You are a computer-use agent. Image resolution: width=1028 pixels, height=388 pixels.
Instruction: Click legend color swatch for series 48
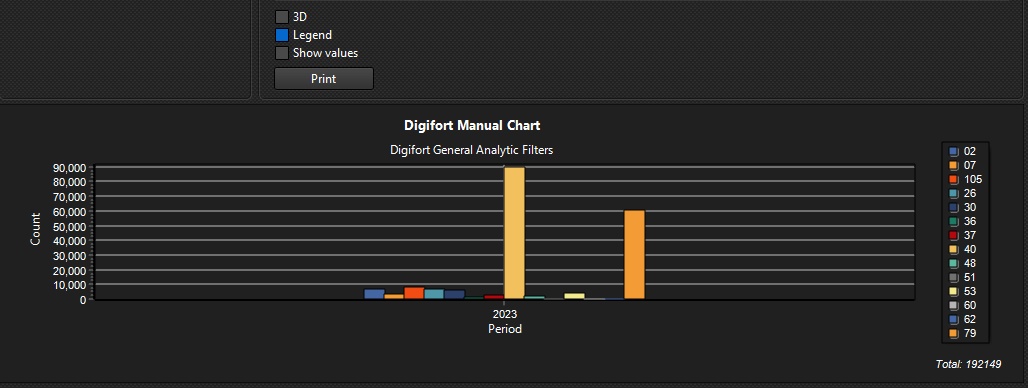[x=954, y=264]
